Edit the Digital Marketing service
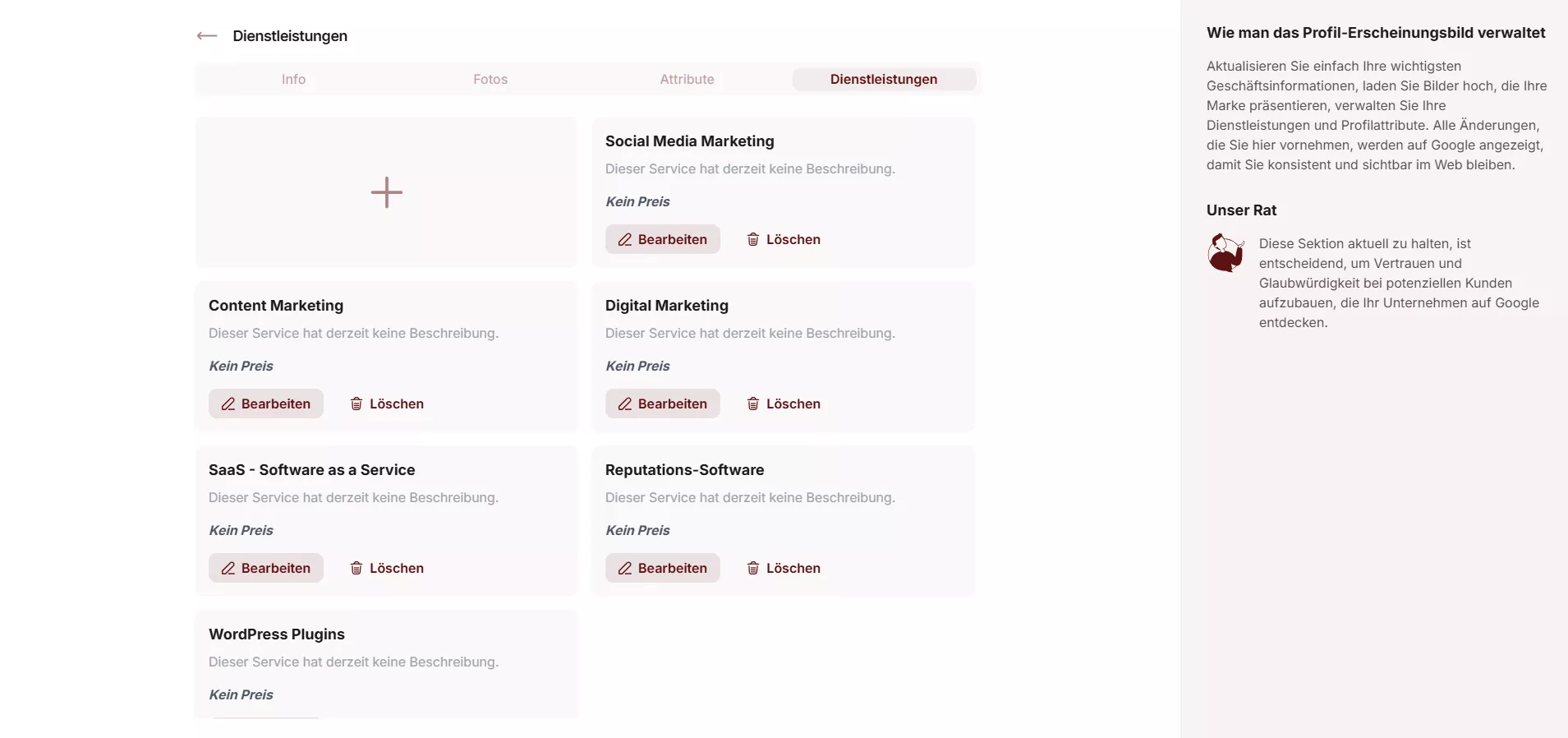1568x738 pixels. pyautogui.click(x=662, y=404)
